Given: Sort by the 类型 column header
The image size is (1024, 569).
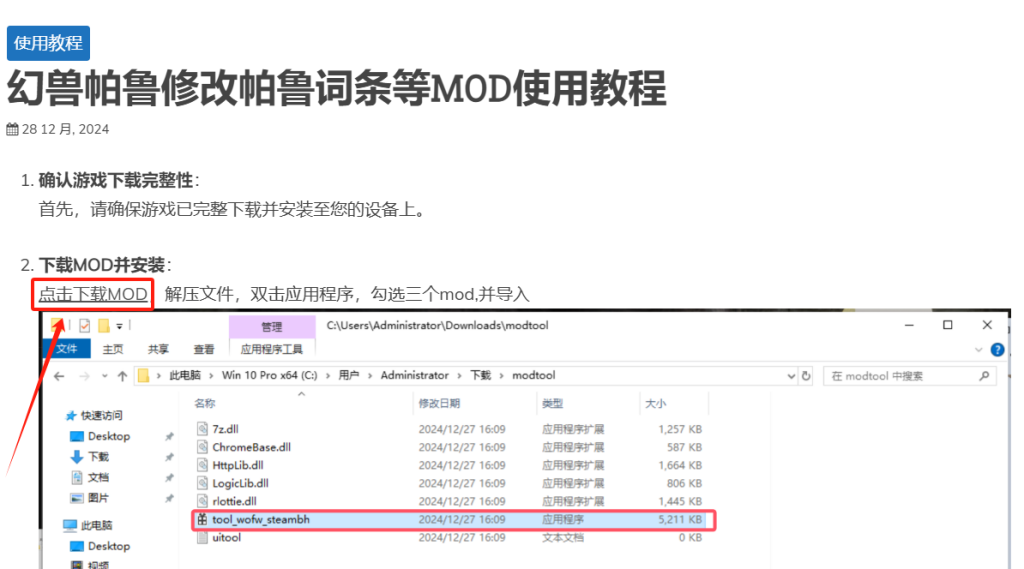Looking at the screenshot, I should pos(552,404).
